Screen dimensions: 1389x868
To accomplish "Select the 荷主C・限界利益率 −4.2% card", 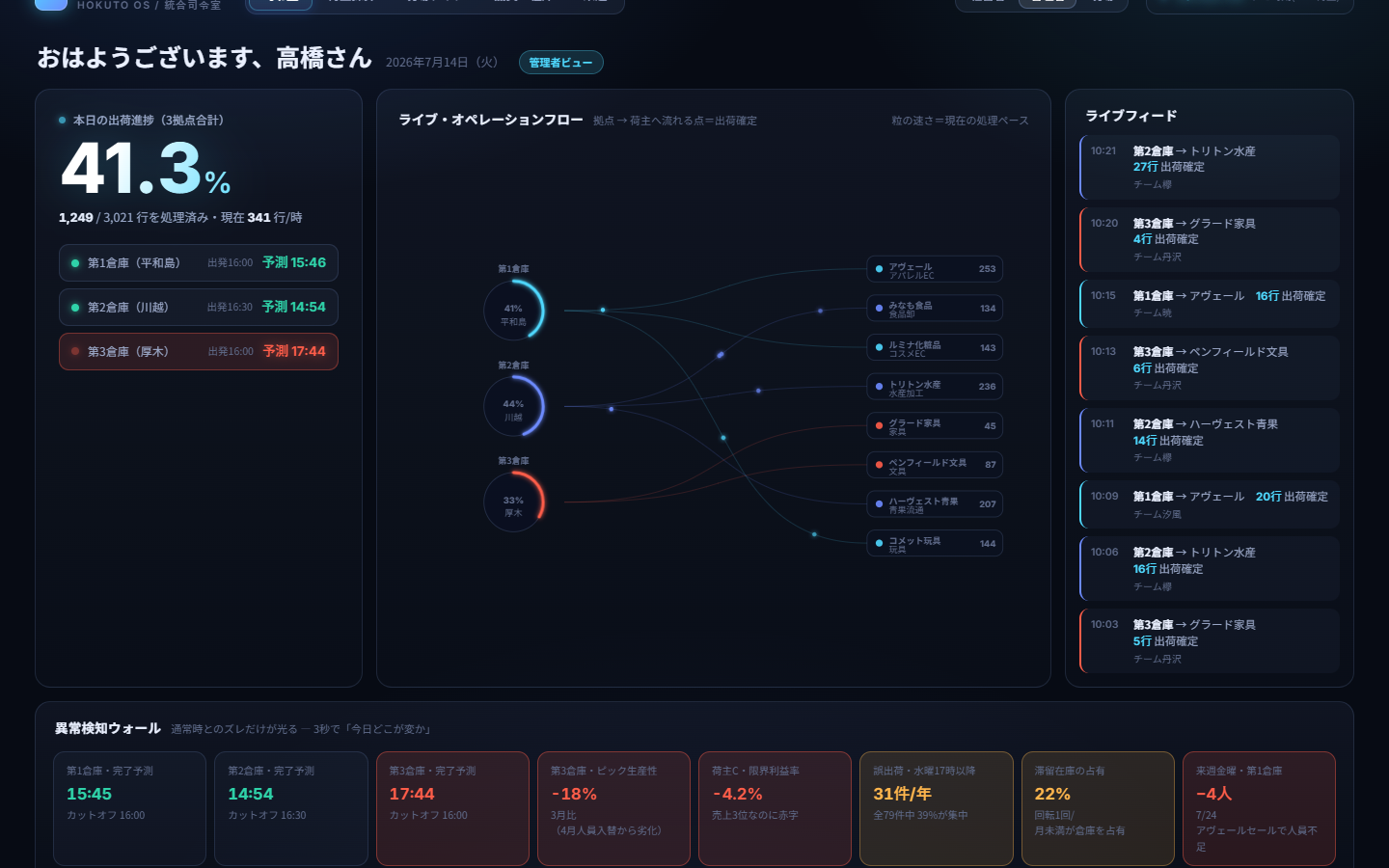I will pos(775,808).
